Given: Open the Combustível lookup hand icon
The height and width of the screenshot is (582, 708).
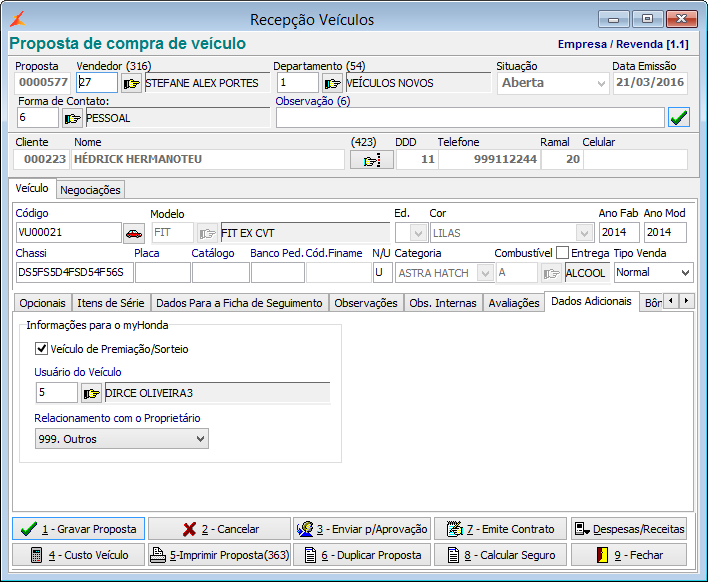Looking at the screenshot, I should pyautogui.click(x=551, y=273).
